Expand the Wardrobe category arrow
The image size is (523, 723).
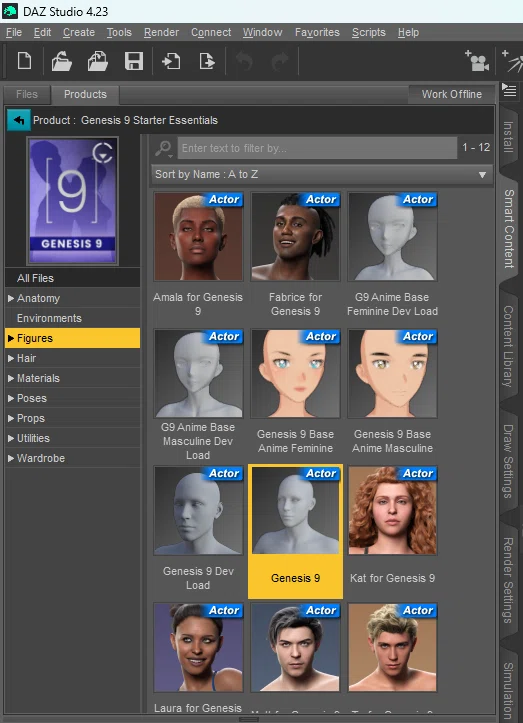11,458
